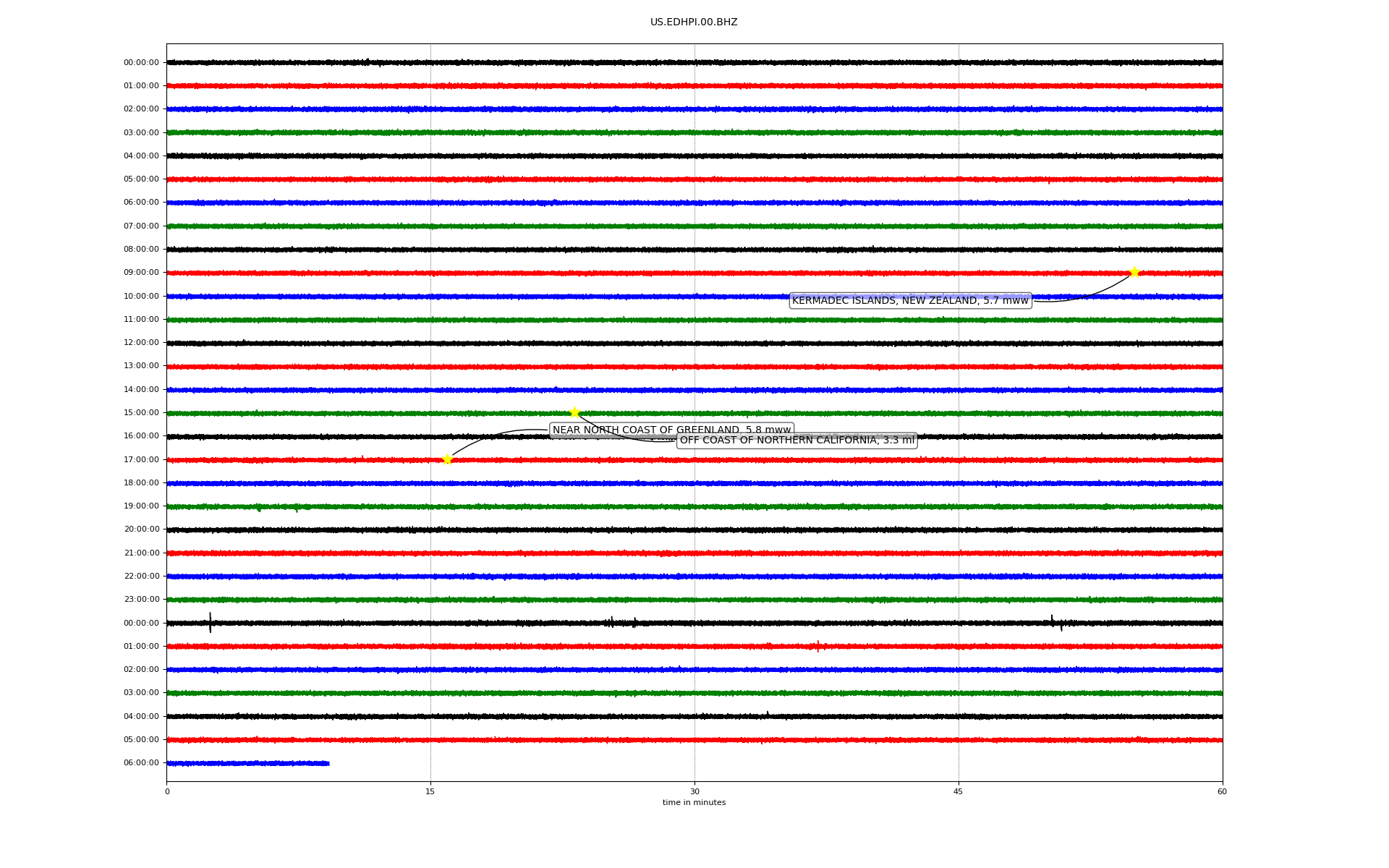The height and width of the screenshot is (868, 1389).
Task: Click the plot title US.EDHPI.00.BHZ
Action: tap(694, 22)
